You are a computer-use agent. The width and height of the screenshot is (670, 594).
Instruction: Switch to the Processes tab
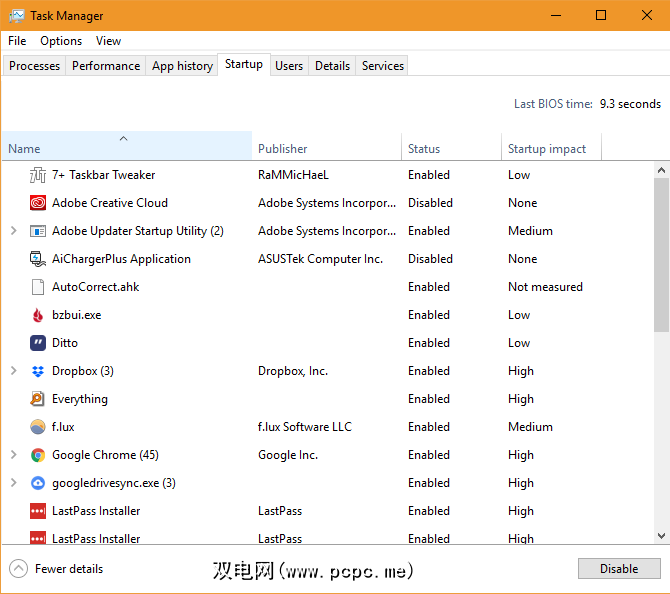tap(35, 66)
